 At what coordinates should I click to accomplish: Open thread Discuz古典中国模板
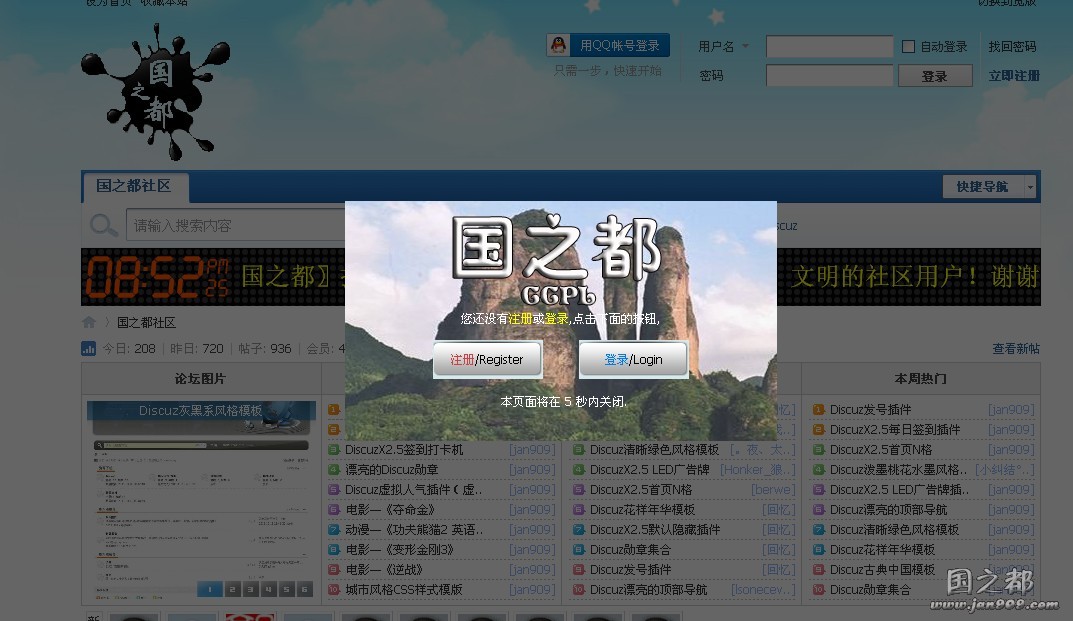pos(882,570)
